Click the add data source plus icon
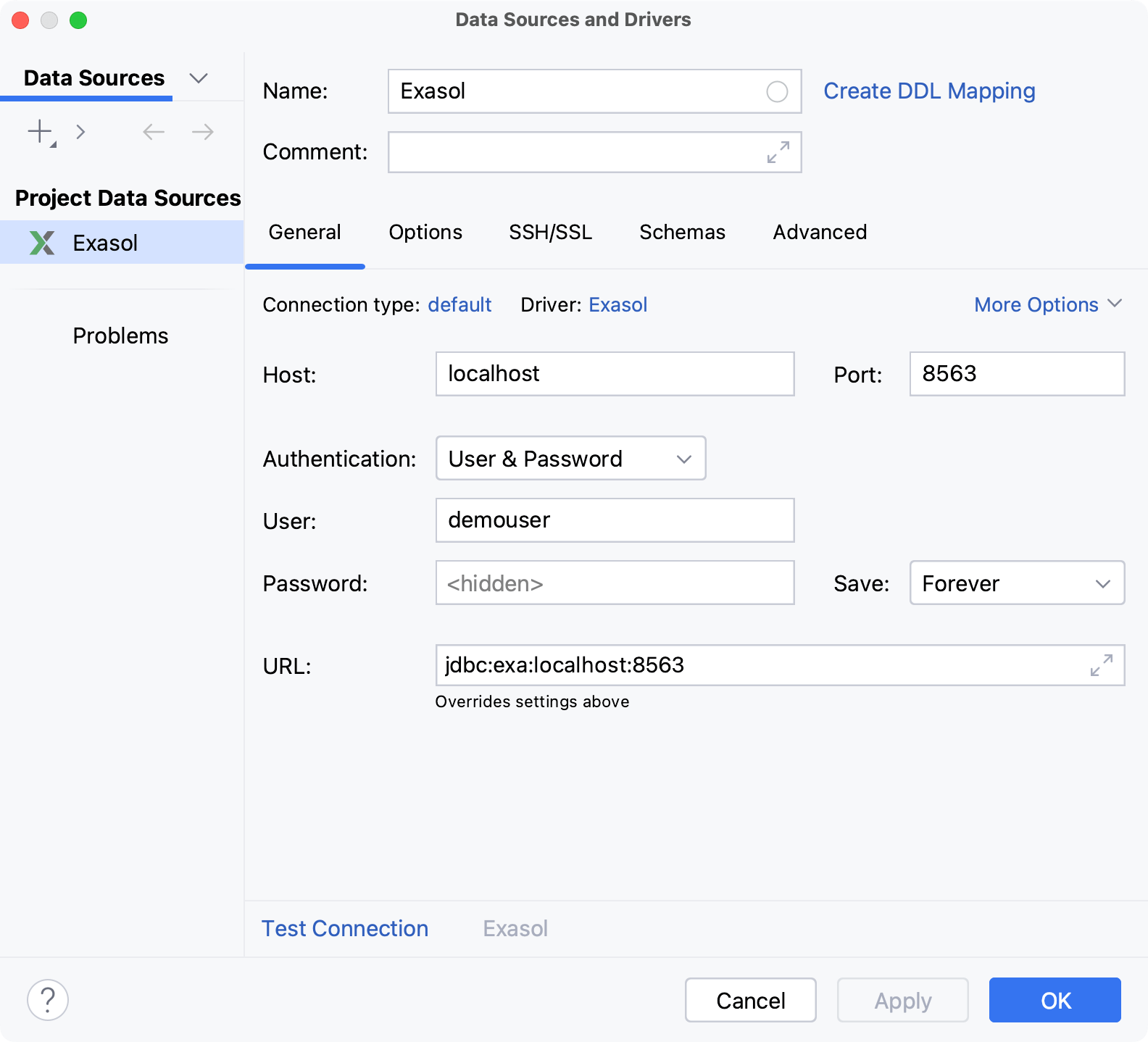This screenshot has height=1042, width=1148. tap(40, 132)
